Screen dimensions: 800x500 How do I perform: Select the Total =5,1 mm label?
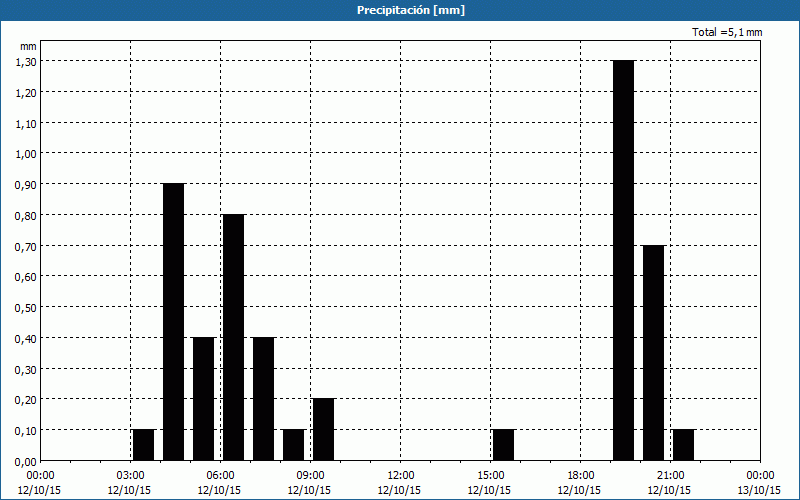pos(727,32)
